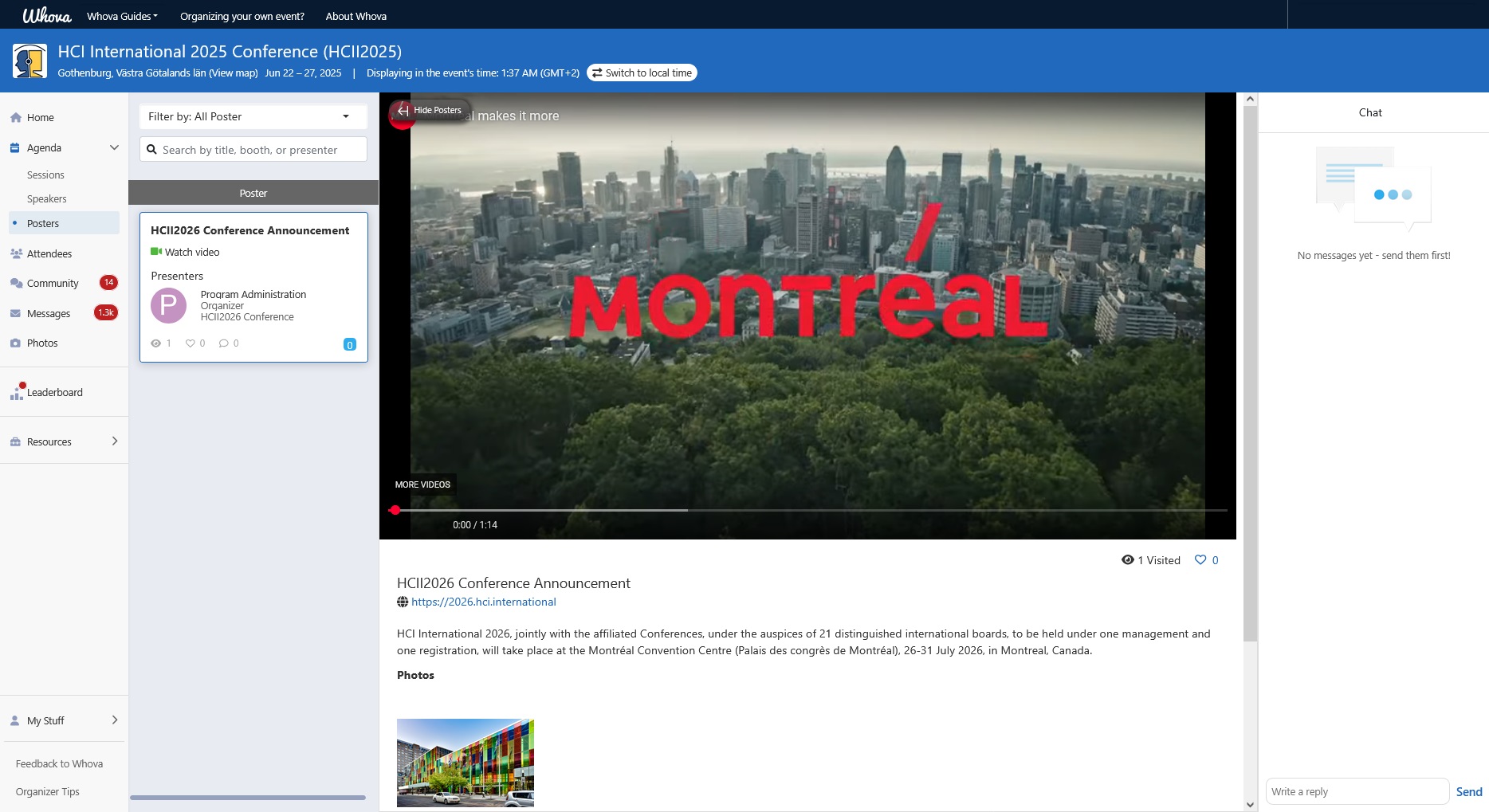Click the Agenda calendar icon
The width and height of the screenshot is (1489, 812).
click(x=15, y=147)
